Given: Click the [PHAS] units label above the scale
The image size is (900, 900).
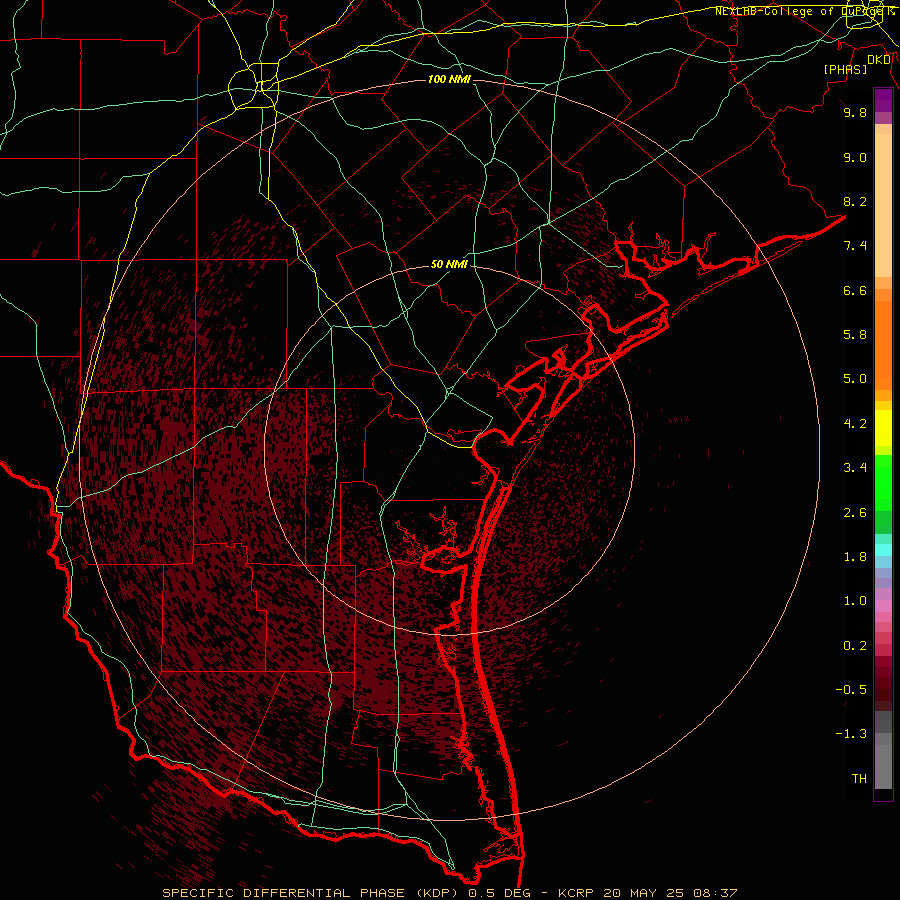Looking at the screenshot, I should tap(845, 70).
